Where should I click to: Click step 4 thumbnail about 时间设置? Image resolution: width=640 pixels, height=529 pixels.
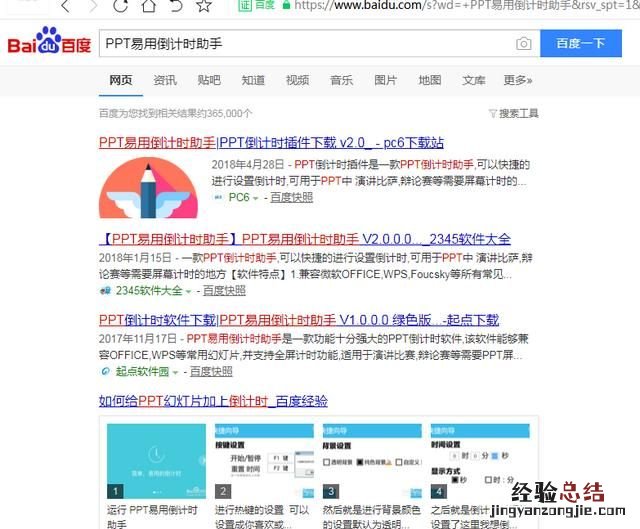coord(480,461)
